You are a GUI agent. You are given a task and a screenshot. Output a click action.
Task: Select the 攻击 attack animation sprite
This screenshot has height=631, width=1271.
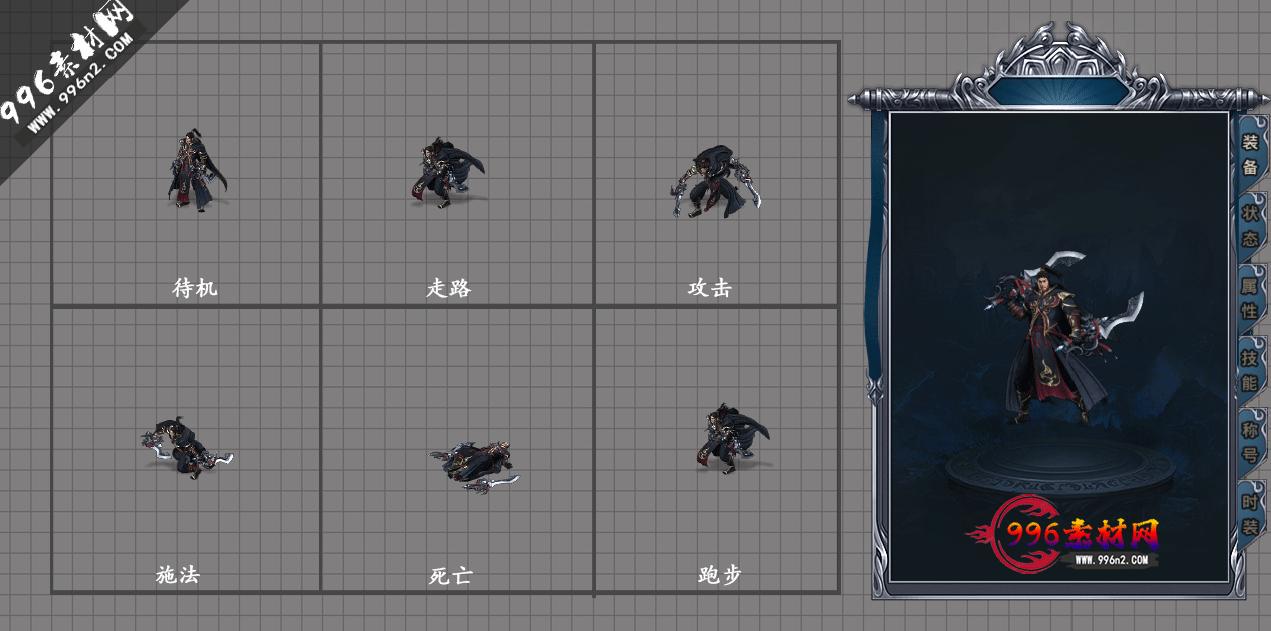715,181
